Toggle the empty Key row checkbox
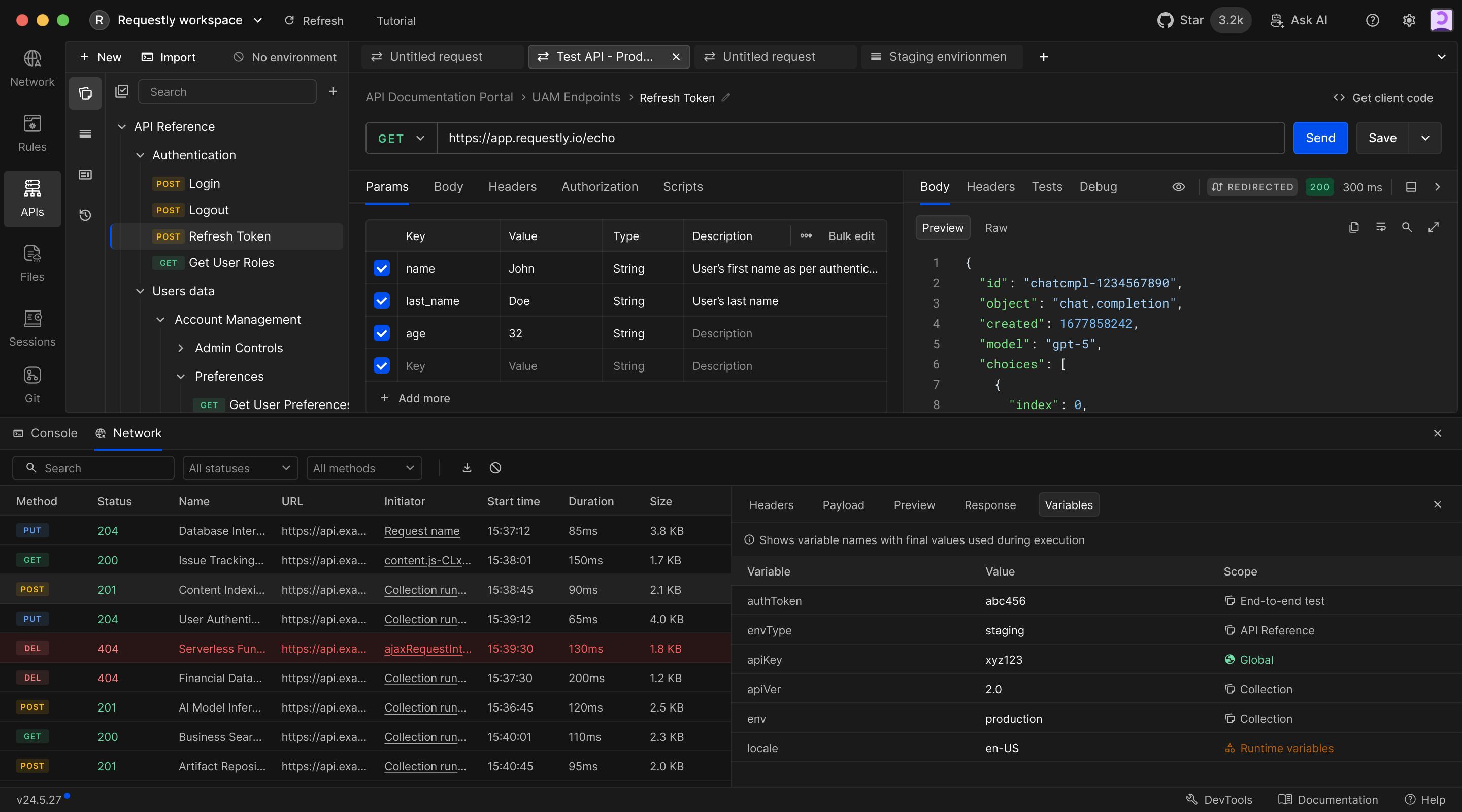 coord(382,365)
